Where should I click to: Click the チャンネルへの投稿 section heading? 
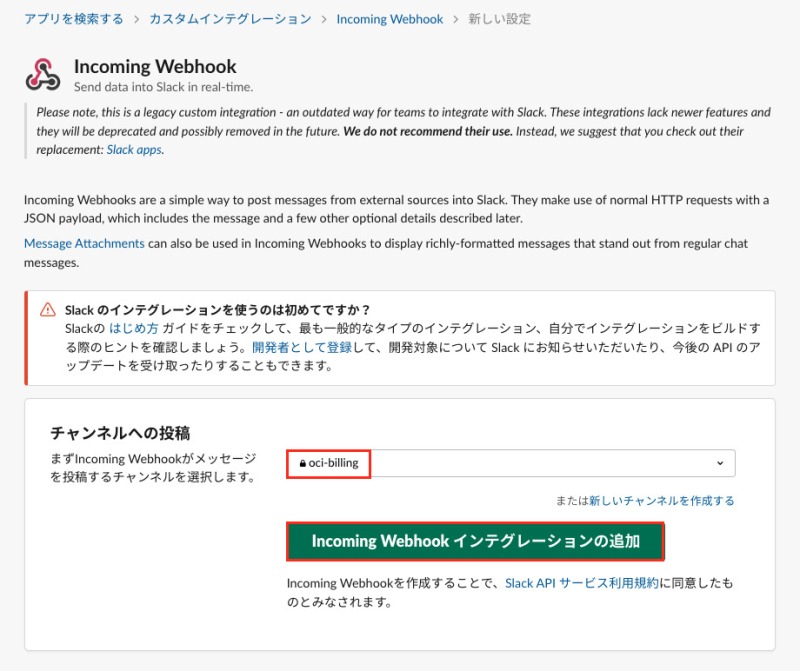(x=120, y=433)
